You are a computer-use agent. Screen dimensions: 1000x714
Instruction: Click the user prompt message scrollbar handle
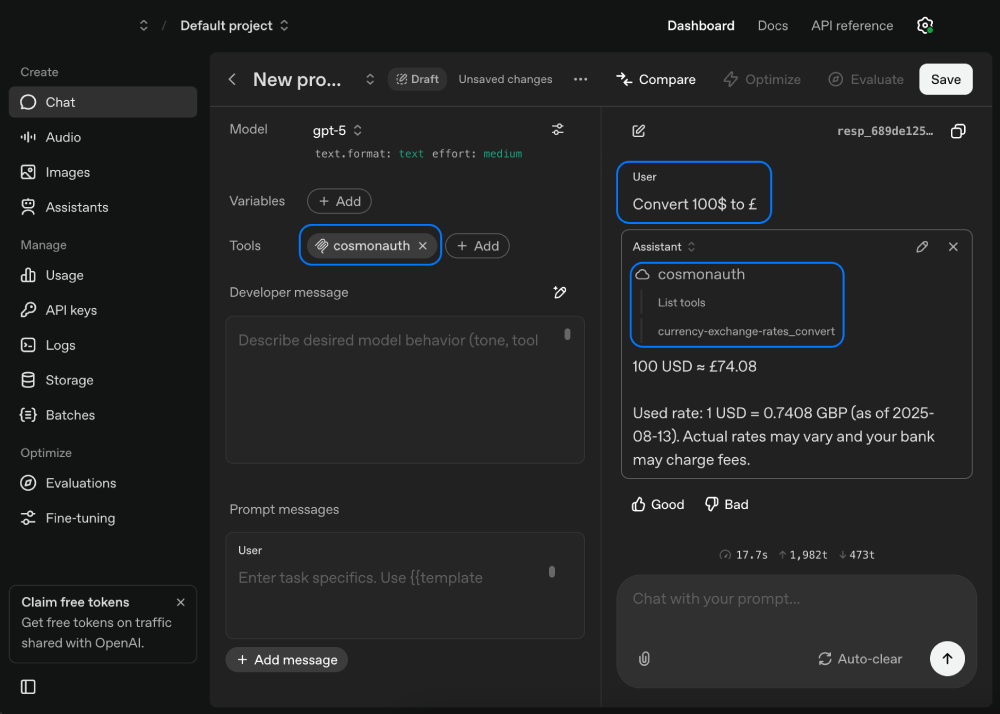(552, 572)
